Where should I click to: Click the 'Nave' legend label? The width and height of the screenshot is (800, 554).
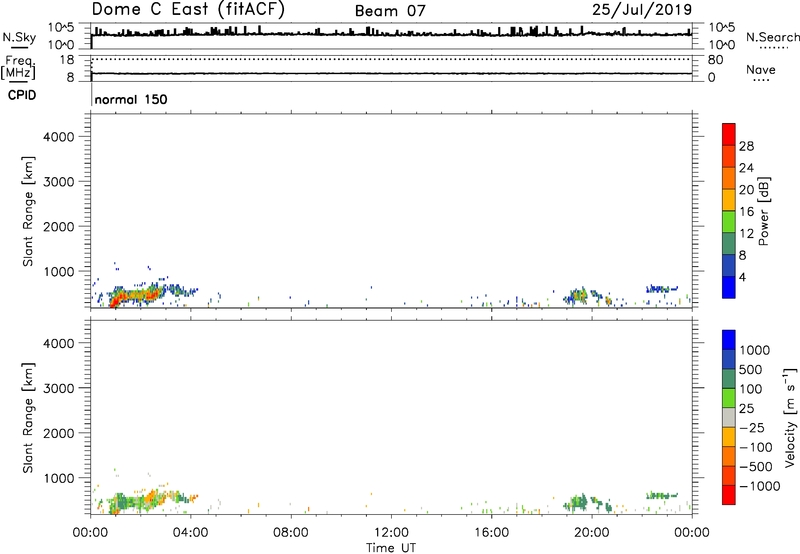click(761, 69)
